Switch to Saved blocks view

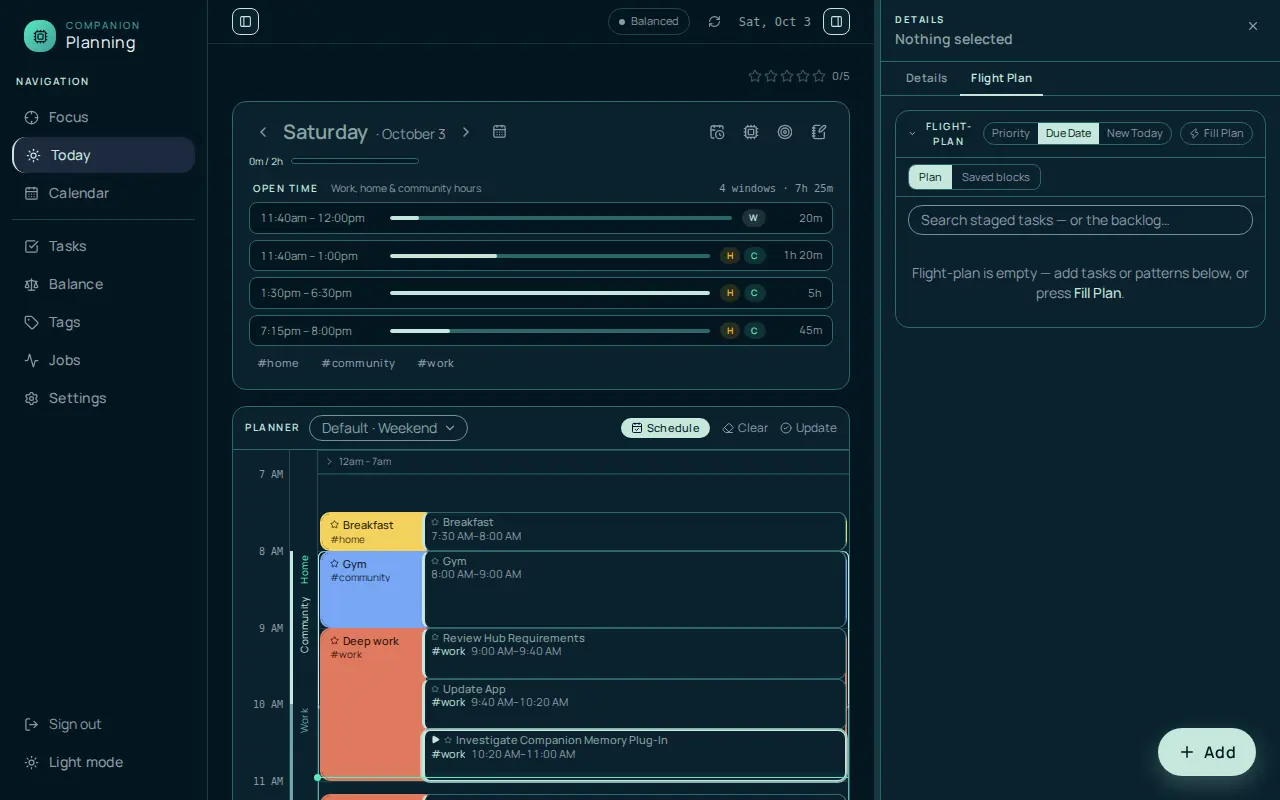(x=996, y=177)
